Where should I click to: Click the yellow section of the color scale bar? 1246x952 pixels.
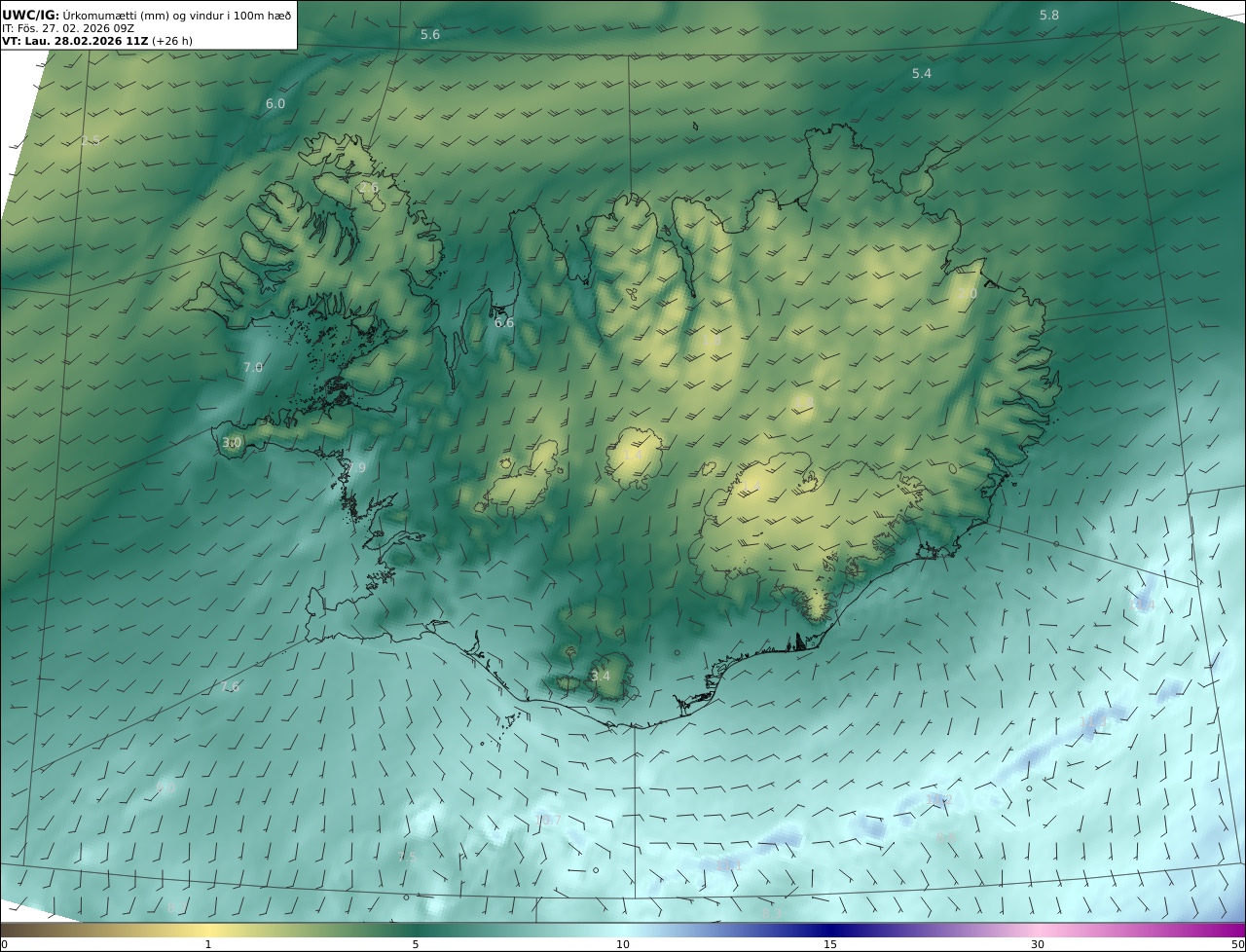coord(208,930)
